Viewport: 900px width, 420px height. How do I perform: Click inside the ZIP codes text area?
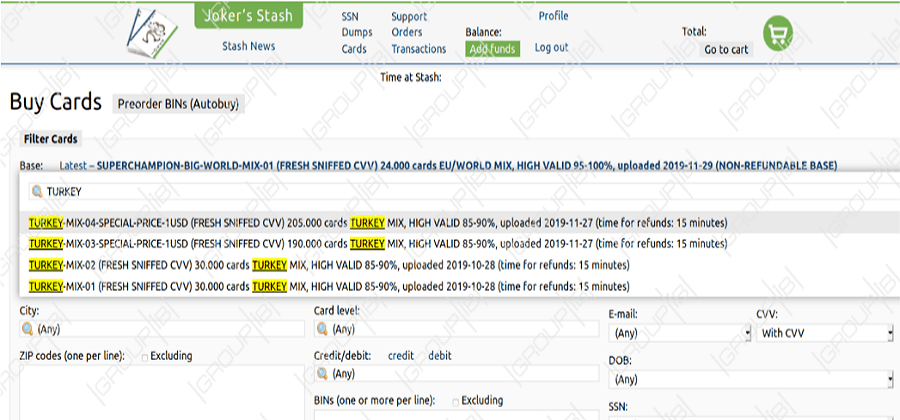coord(162,394)
